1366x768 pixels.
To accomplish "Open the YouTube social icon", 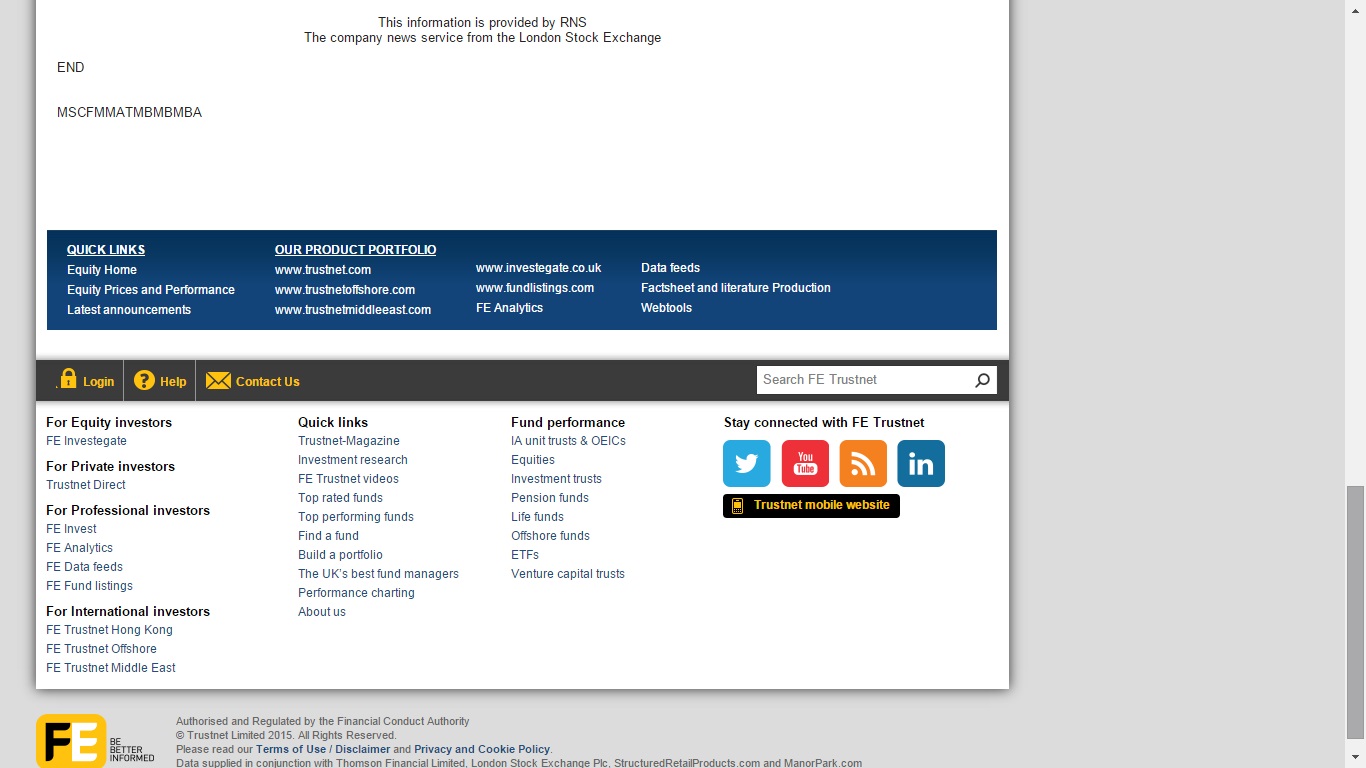I will (805, 464).
